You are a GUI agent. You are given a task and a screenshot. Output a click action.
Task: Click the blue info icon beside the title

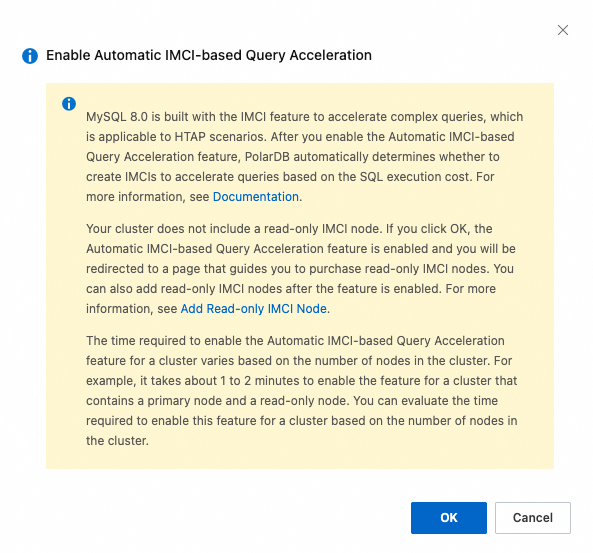pyautogui.click(x=30, y=56)
